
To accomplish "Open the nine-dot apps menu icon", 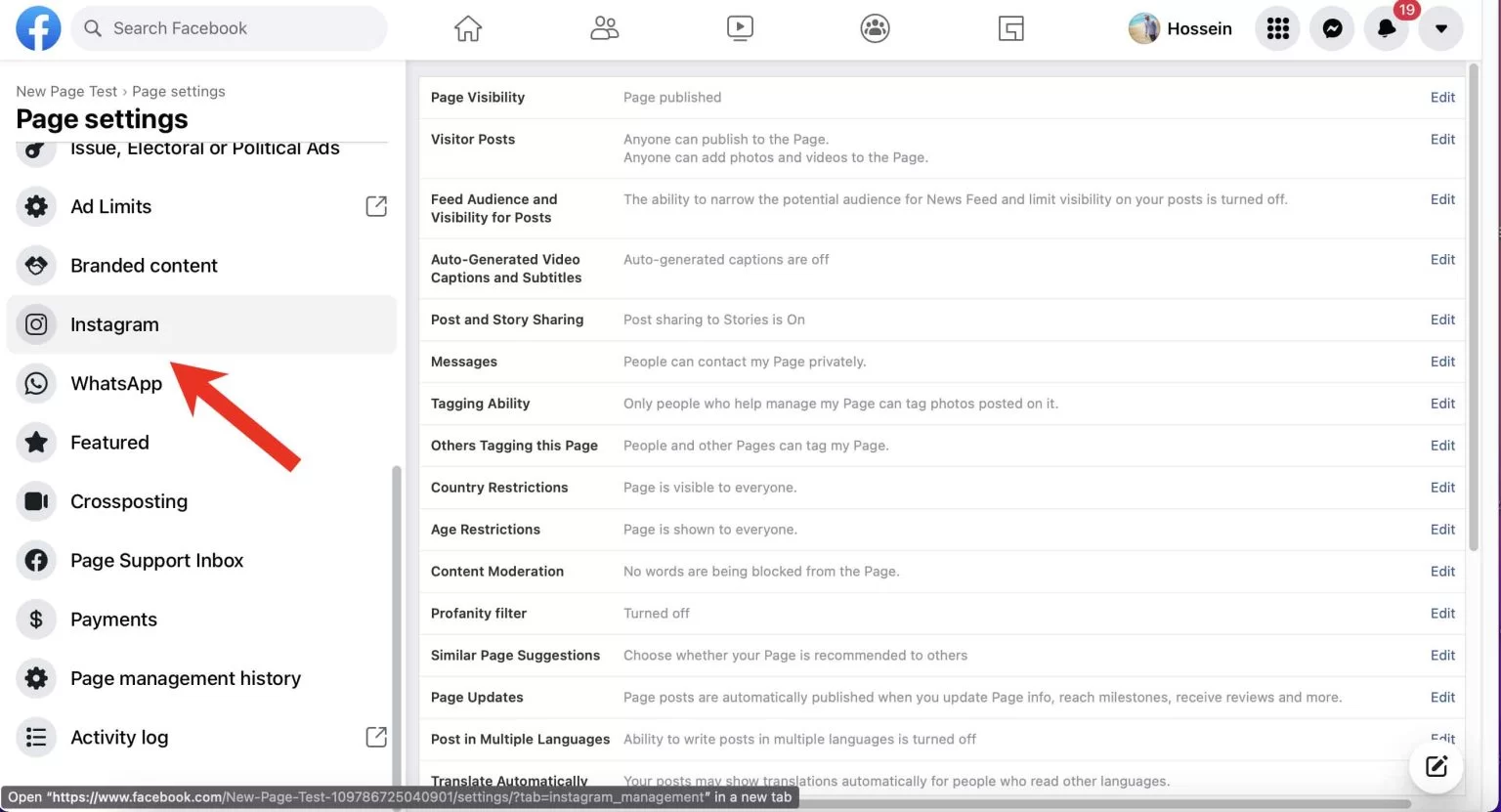I will (x=1278, y=29).
